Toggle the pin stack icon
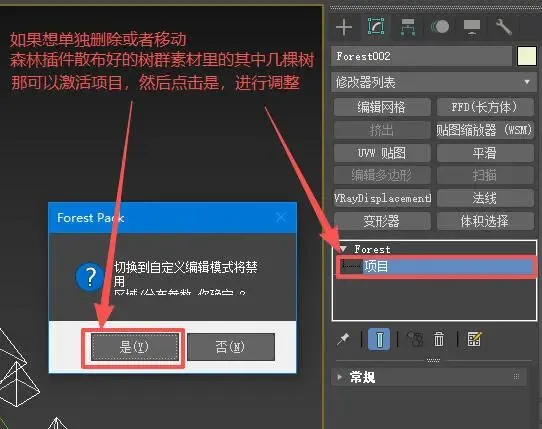 [x=343, y=339]
